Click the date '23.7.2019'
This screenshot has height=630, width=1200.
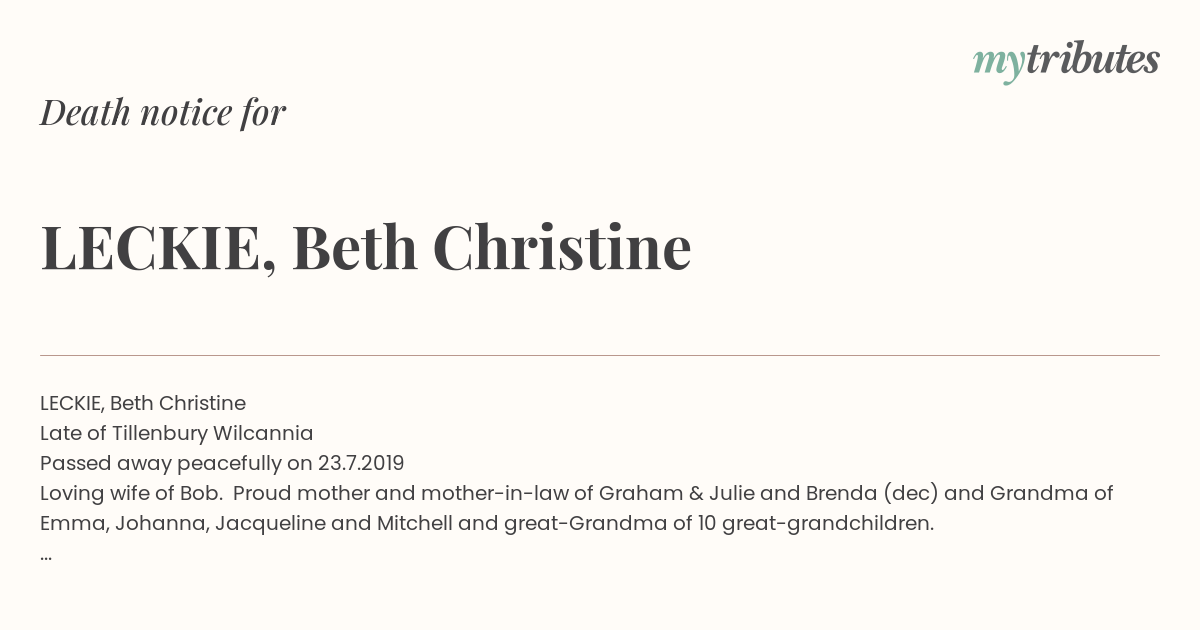[x=361, y=463]
